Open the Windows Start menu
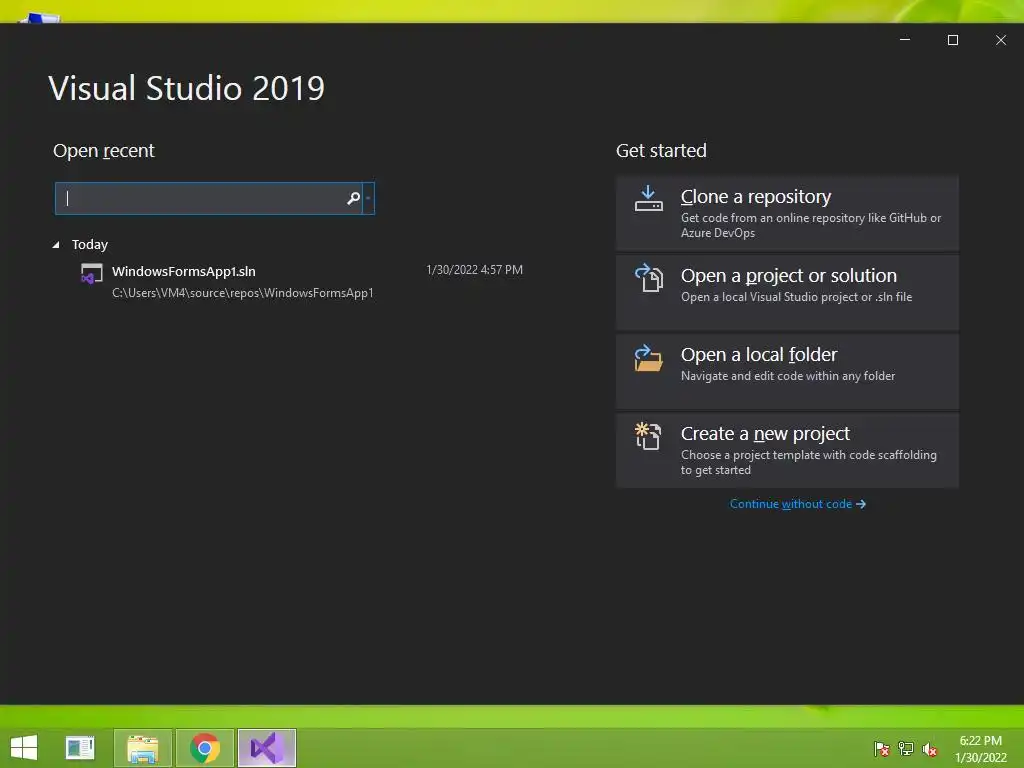This screenshot has width=1024, height=768. (x=24, y=748)
